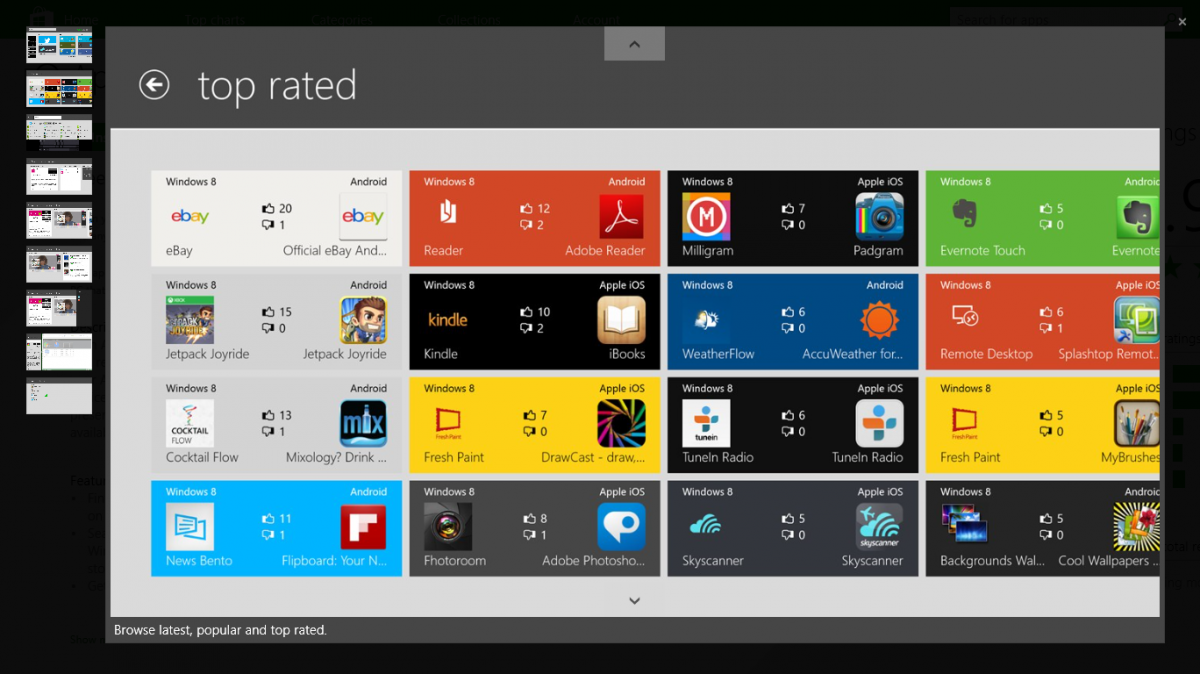Click the 'MyBrushes' label text
Viewport: 1200px width, 674px height.
1130,457
